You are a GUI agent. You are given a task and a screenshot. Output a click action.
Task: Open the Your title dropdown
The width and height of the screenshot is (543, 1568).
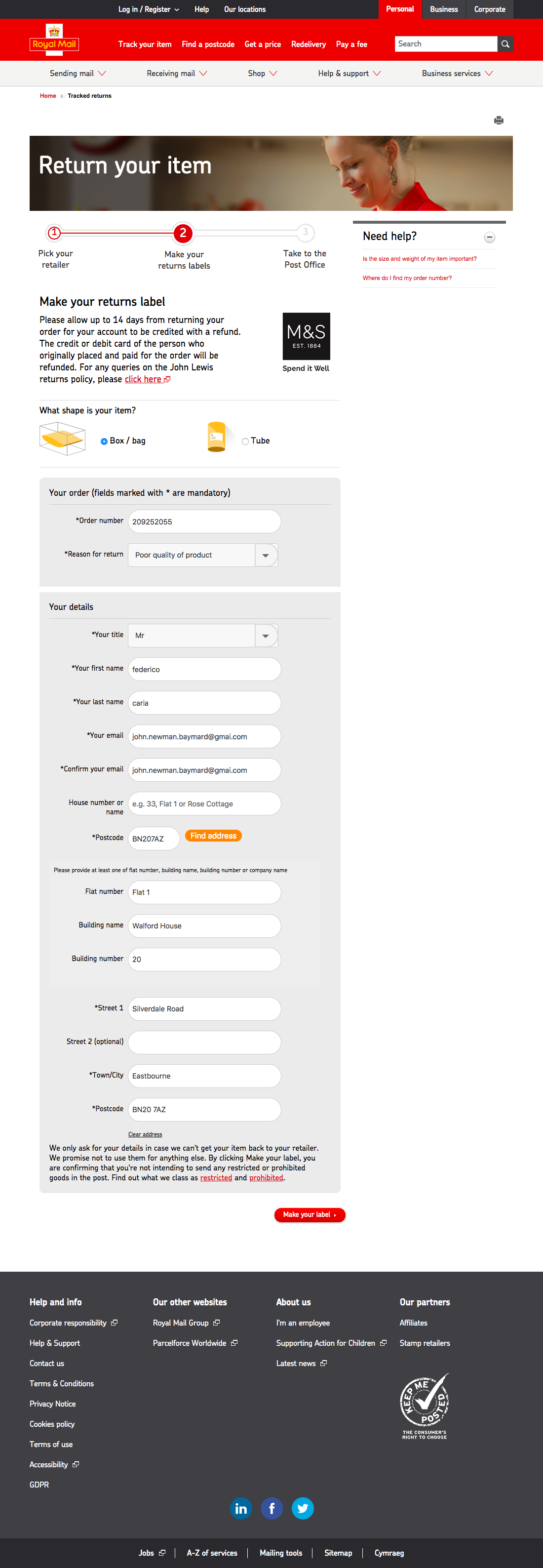pos(266,636)
